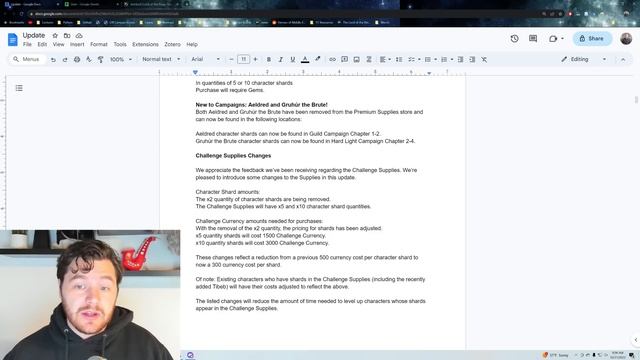Star the Update document

coord(55,36)
